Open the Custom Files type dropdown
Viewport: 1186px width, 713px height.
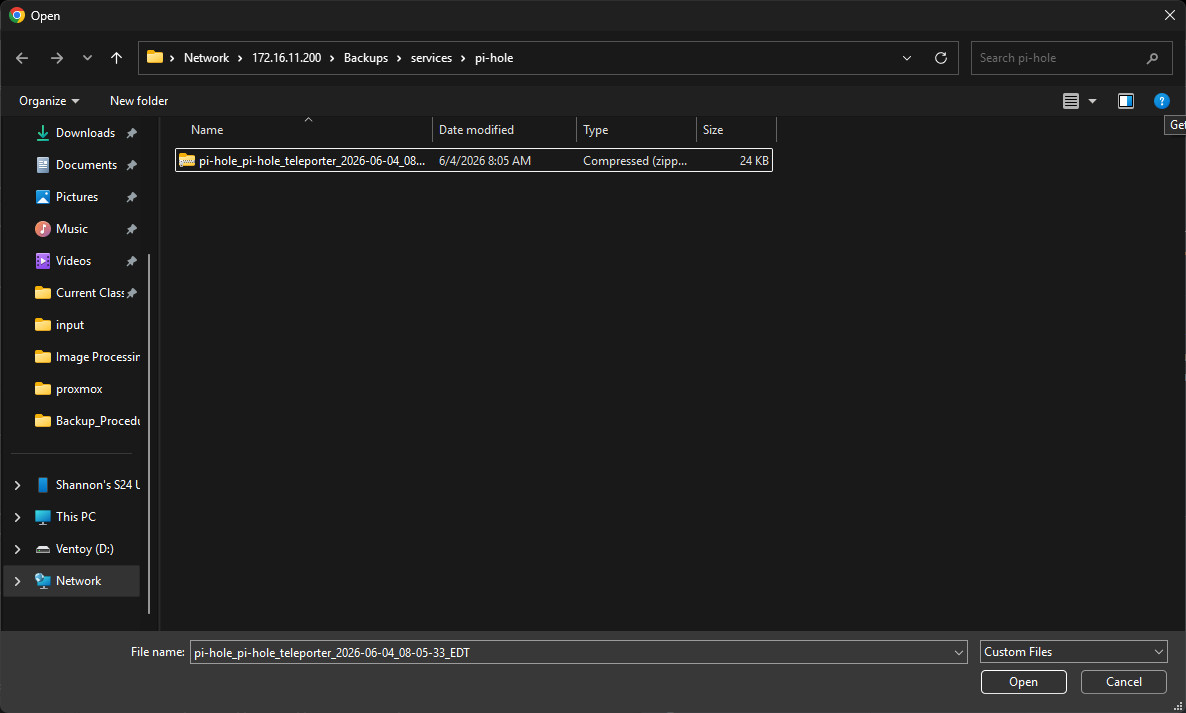(x=1074, y=652)
